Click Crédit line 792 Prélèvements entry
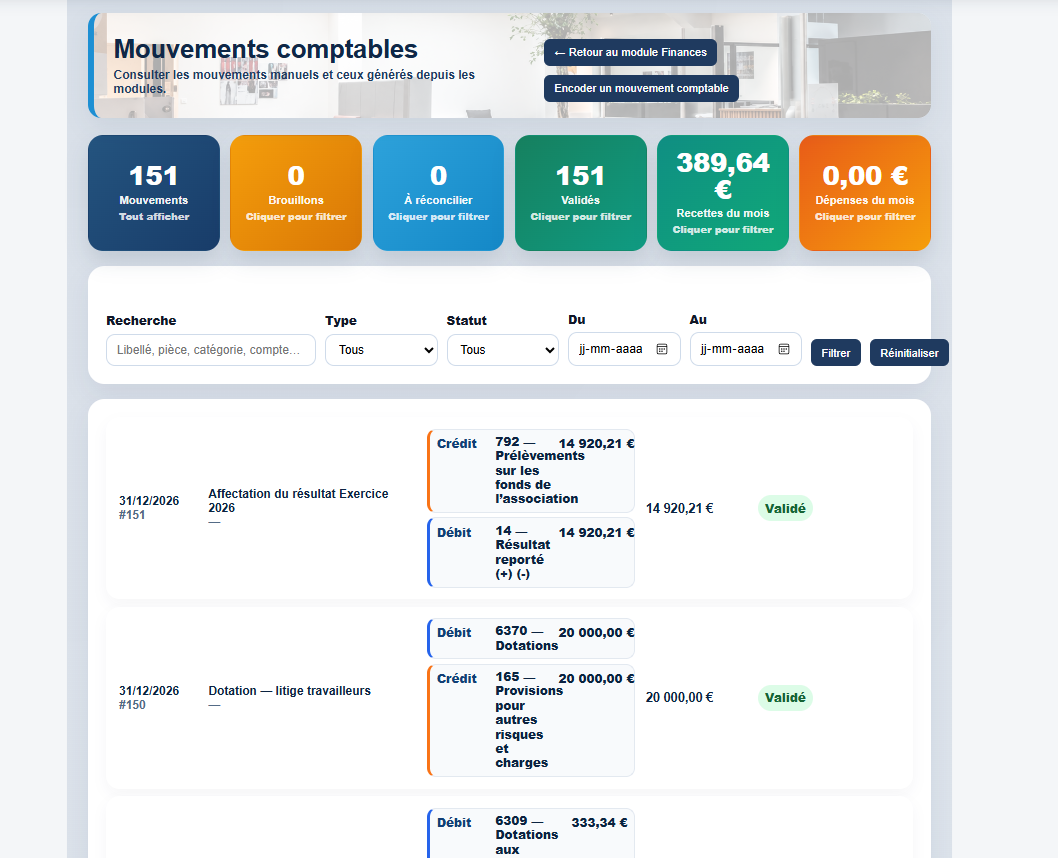This screenshot has width=1058, height=858. [x=531, y=471]
